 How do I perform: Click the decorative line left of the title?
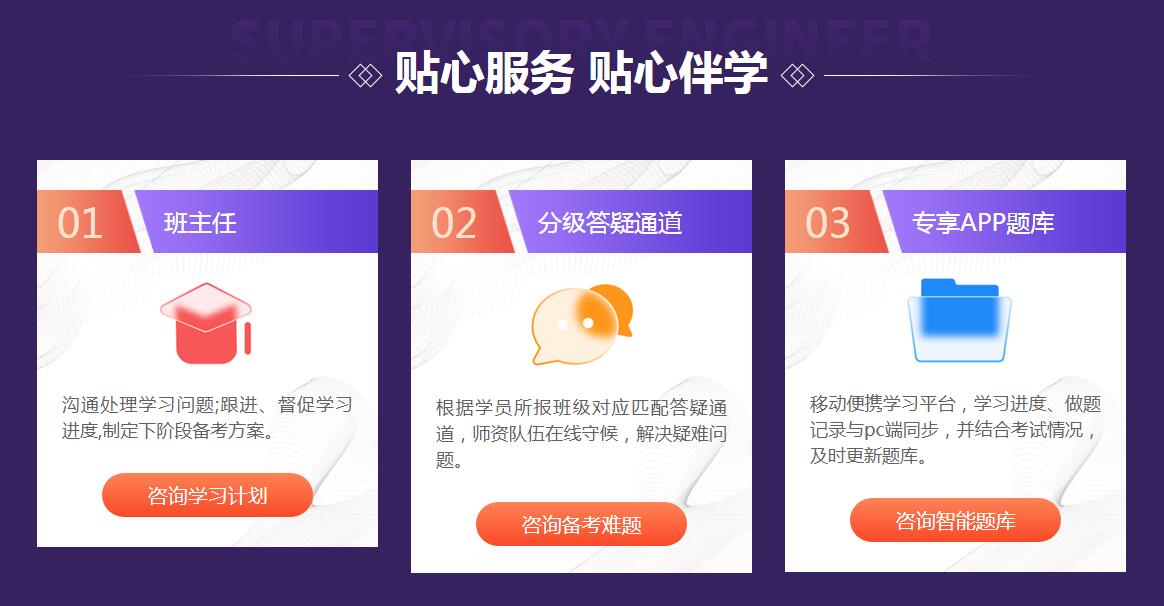(228, 75)
